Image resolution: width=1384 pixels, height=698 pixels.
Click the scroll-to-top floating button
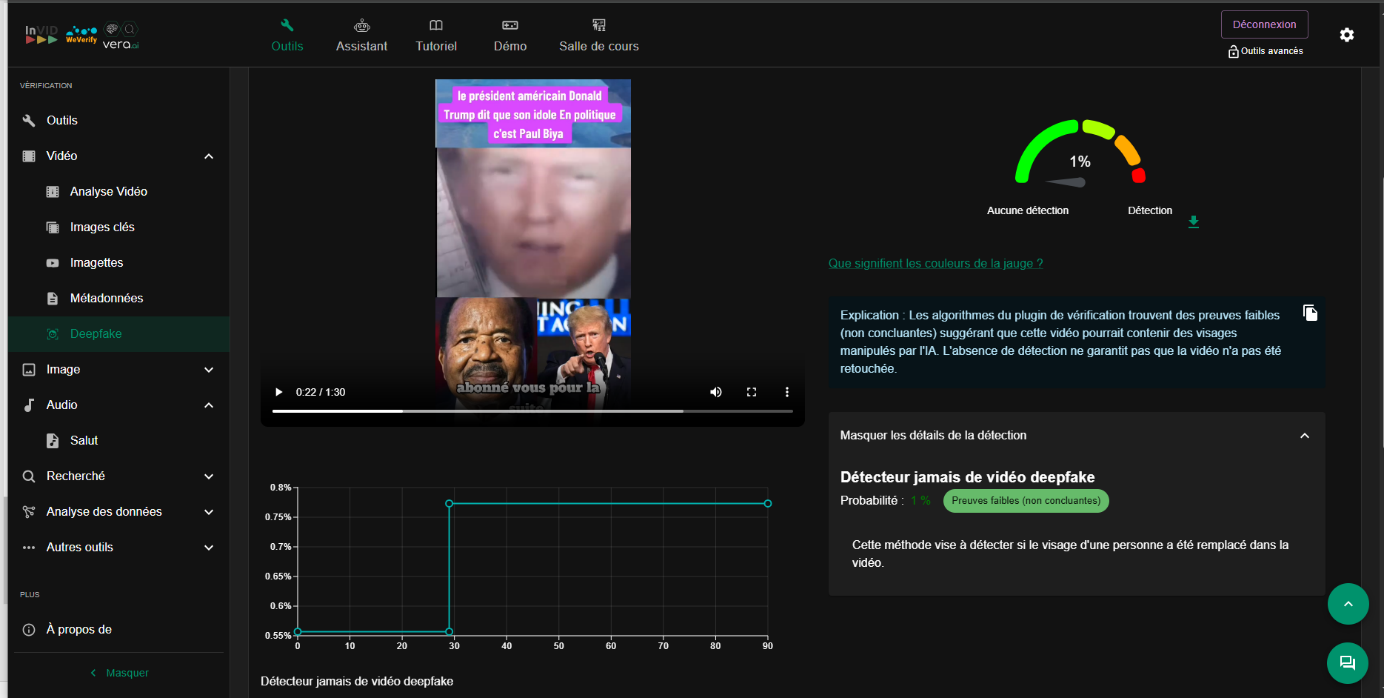pyautogui.click(x=1348, y=603)
